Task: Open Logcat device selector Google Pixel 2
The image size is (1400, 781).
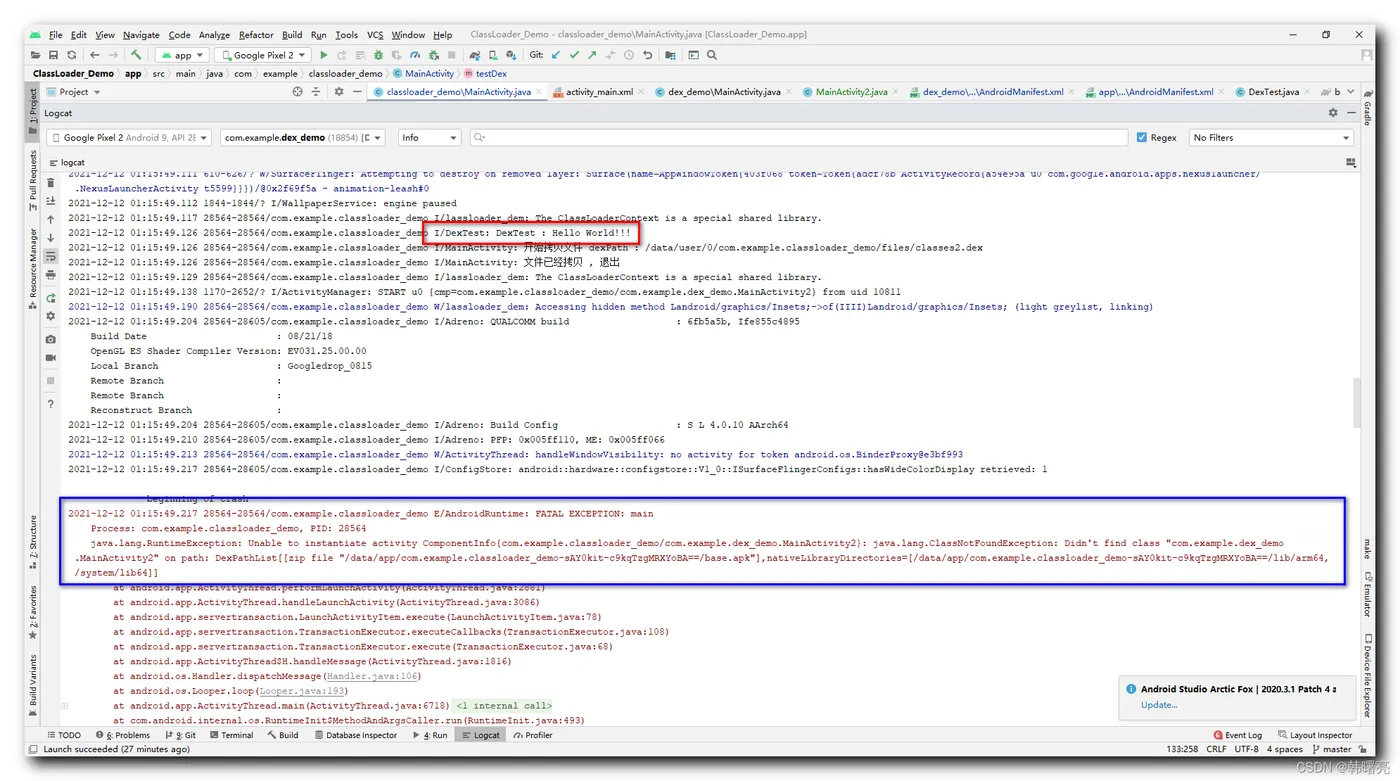Action: coord(129,137)
